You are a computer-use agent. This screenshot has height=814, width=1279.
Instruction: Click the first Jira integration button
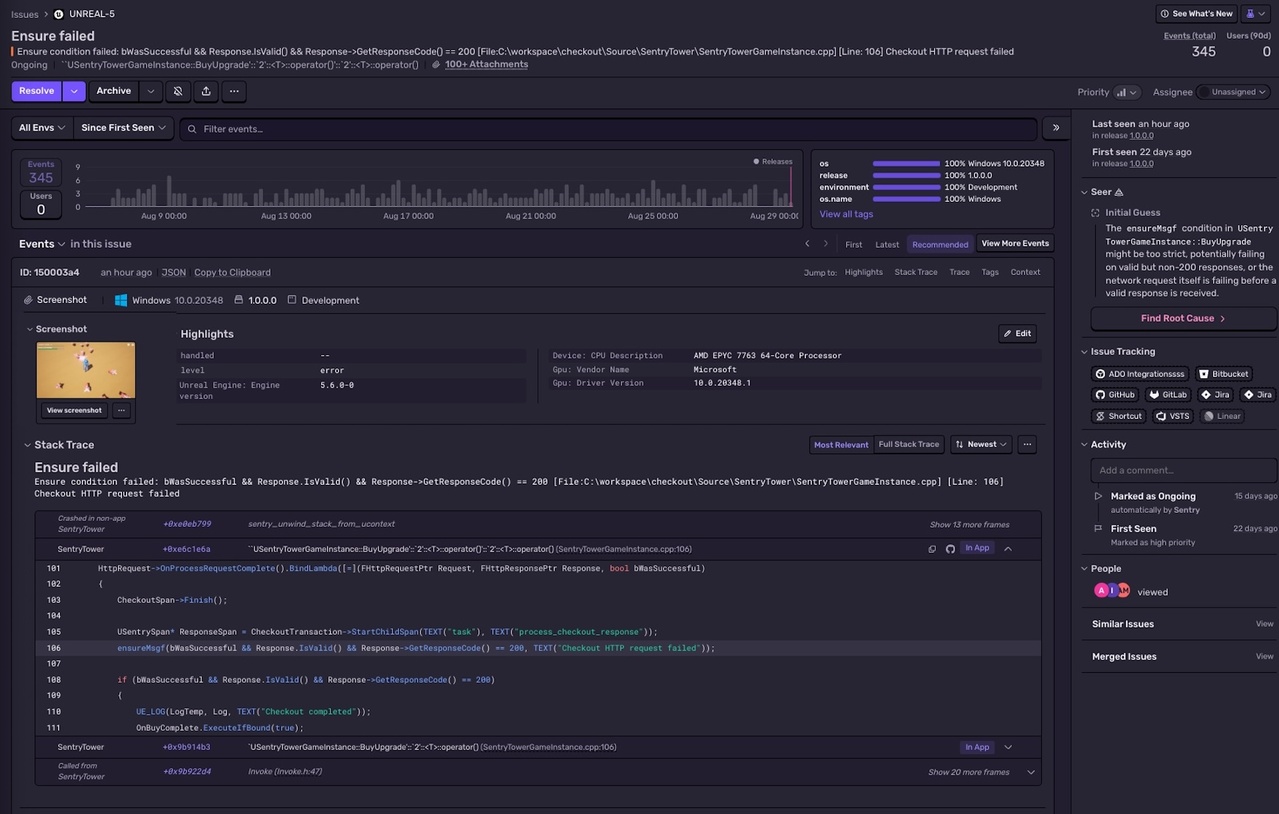tap(1215, 395)
